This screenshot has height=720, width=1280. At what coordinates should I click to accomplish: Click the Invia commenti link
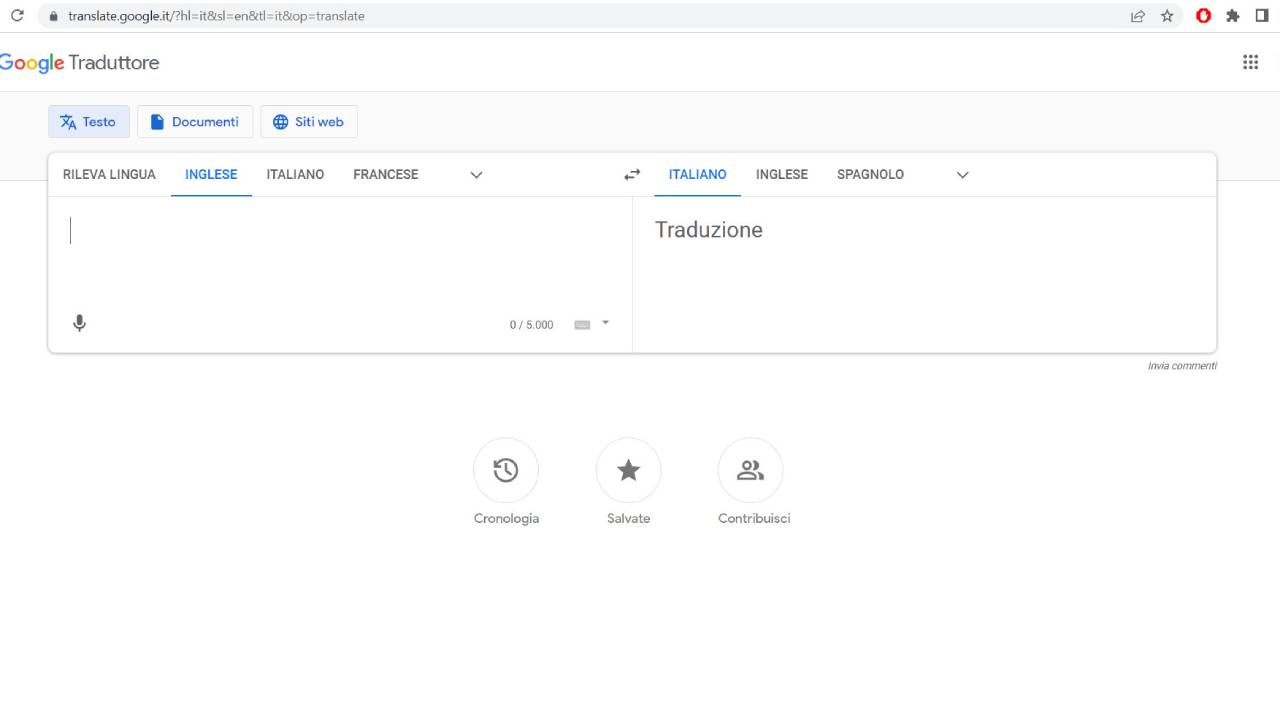(x=1182, y=366)
